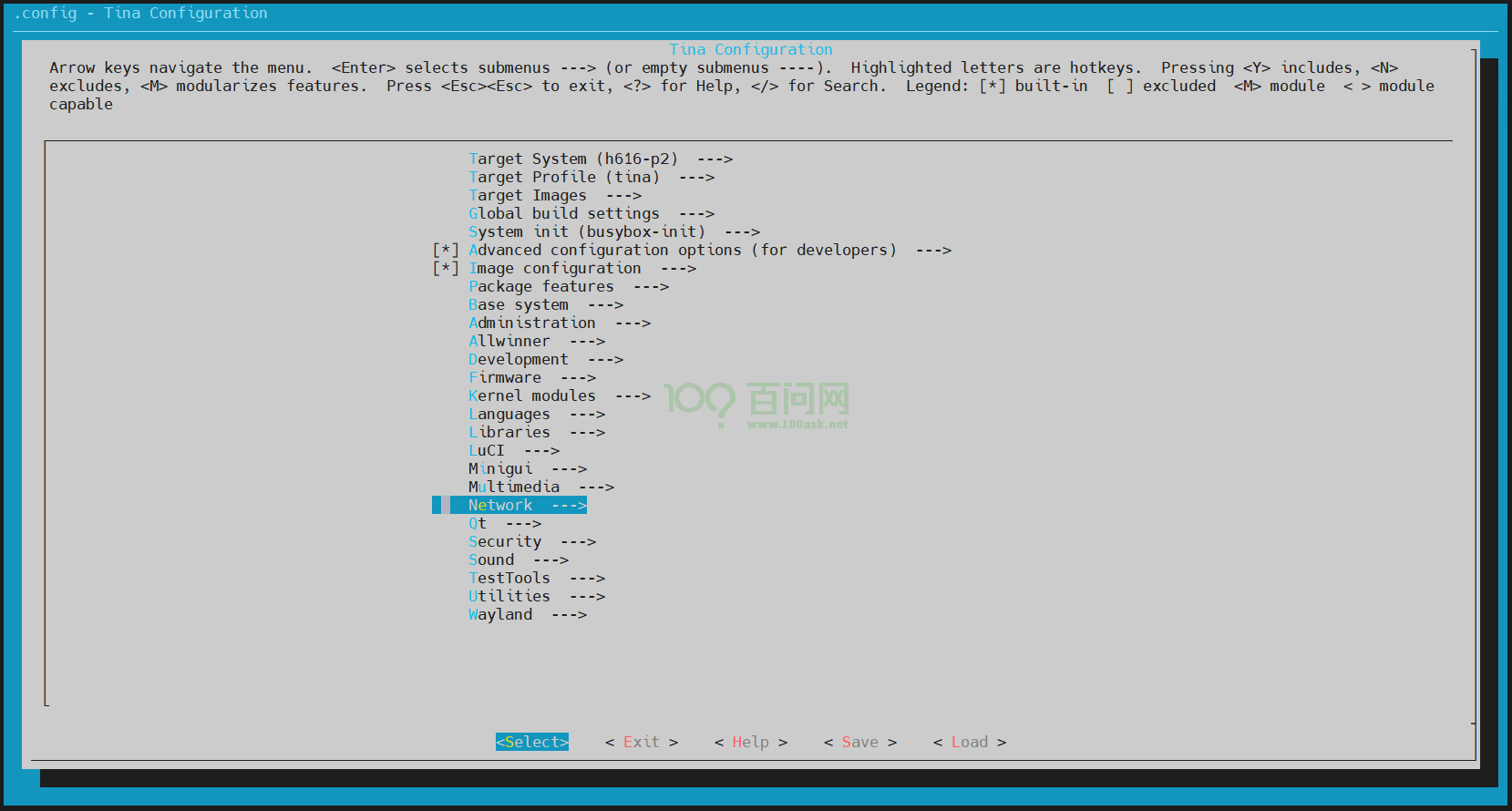Open the Multimedia entry

click(513, 488)
